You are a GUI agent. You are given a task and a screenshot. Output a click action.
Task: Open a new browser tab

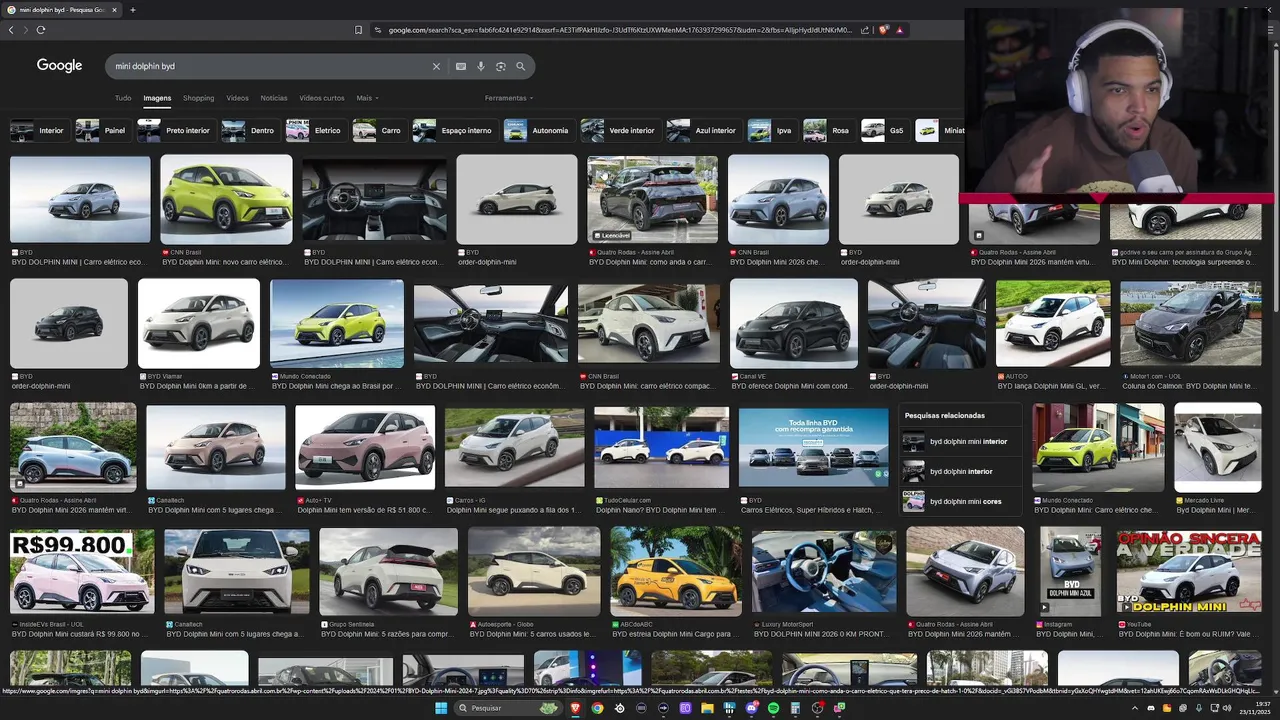click(132, 10)
